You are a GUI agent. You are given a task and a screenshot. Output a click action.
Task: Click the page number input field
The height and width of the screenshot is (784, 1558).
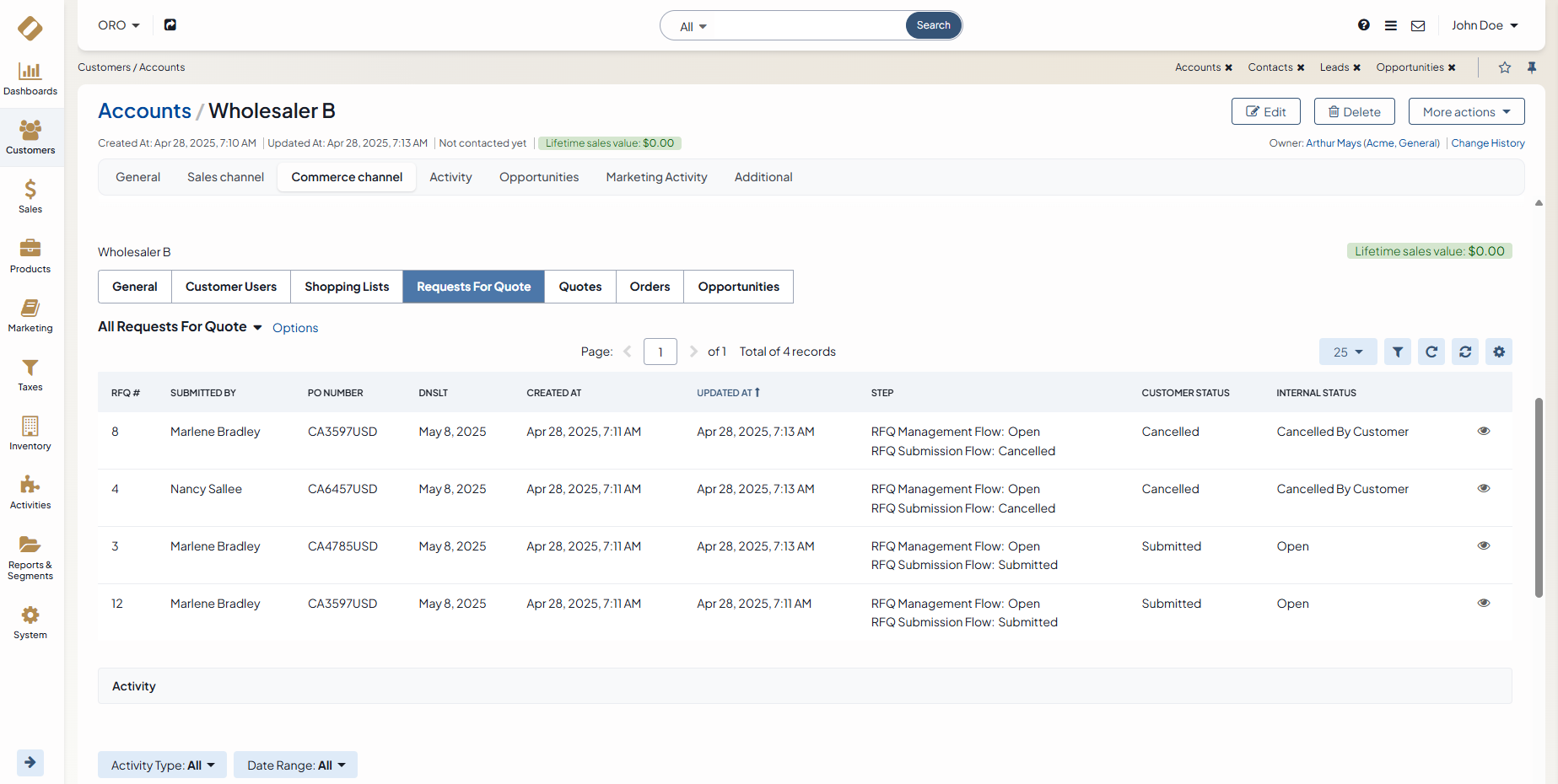coord(660,352)
